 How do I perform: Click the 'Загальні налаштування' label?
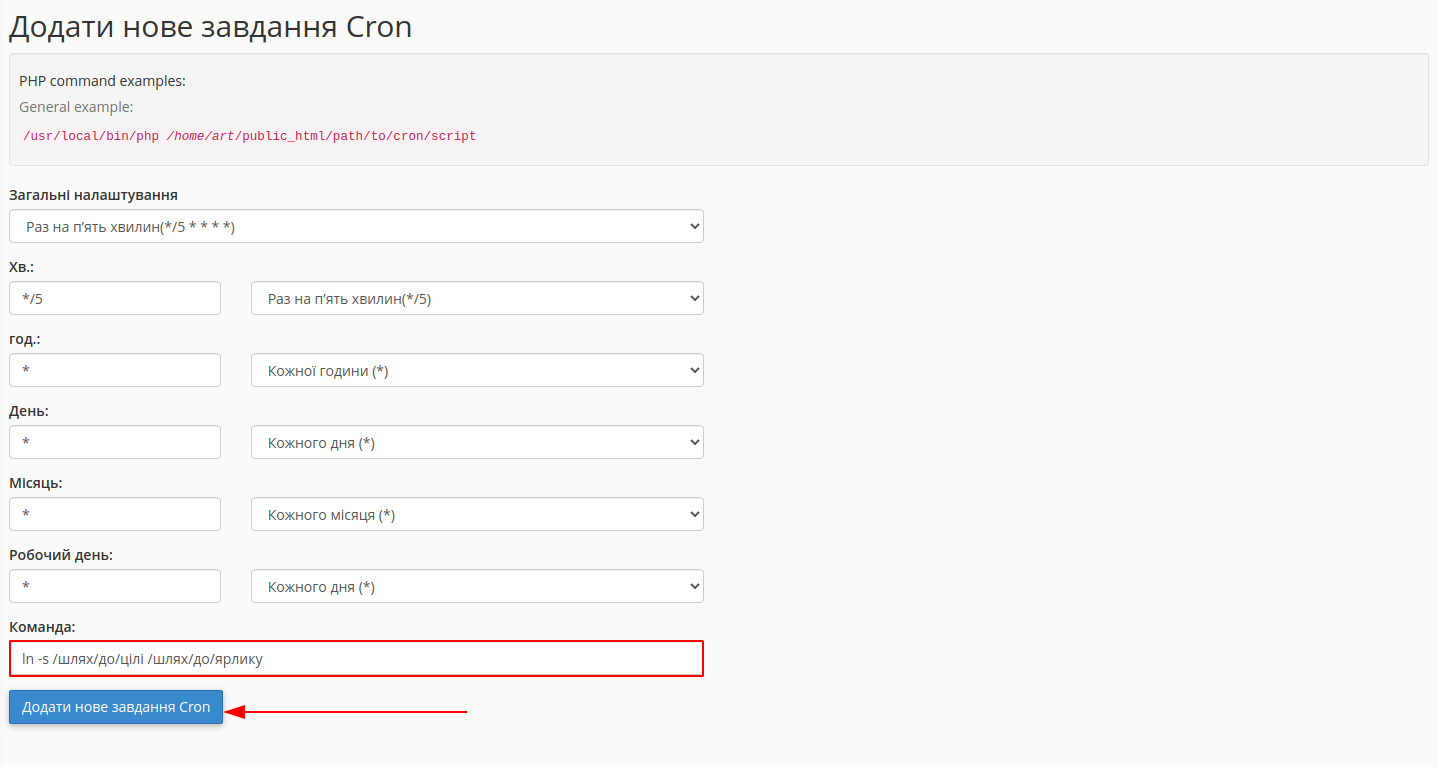93,195
